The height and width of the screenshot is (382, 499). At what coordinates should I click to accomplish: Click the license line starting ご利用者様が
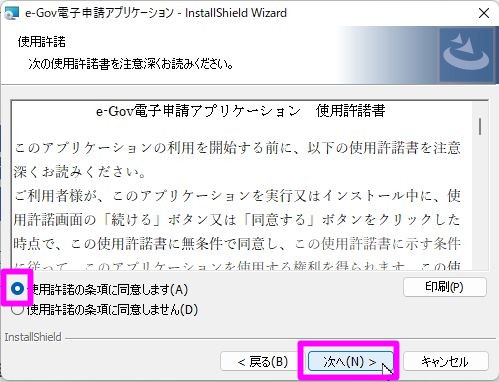click(237, 195)
